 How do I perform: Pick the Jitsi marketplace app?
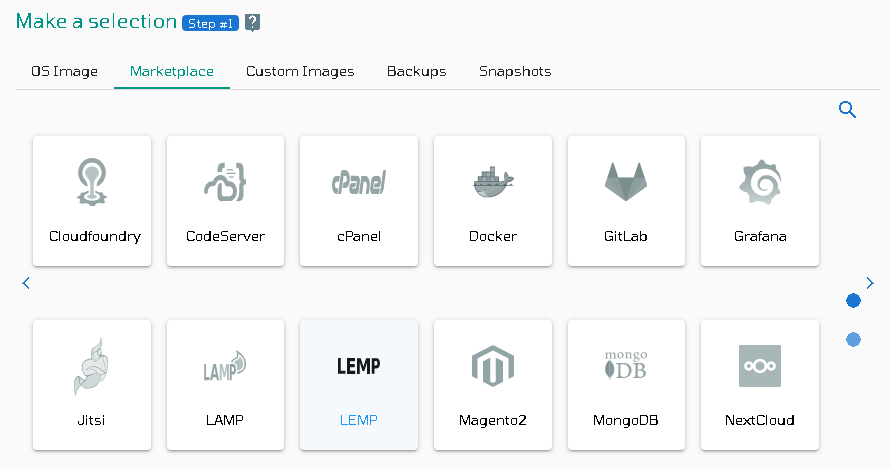click(x=92, y=385)
